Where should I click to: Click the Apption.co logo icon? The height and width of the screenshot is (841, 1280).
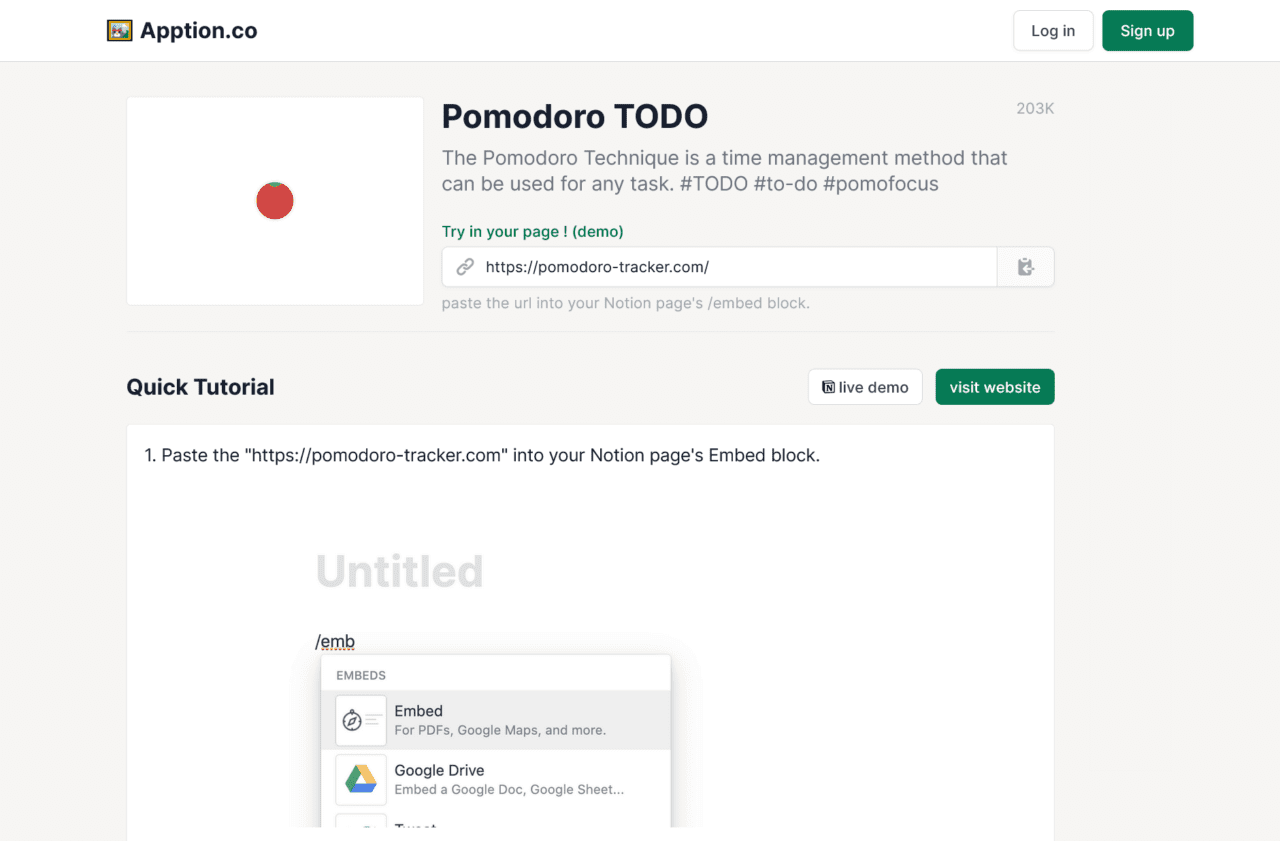pos(120,31)
